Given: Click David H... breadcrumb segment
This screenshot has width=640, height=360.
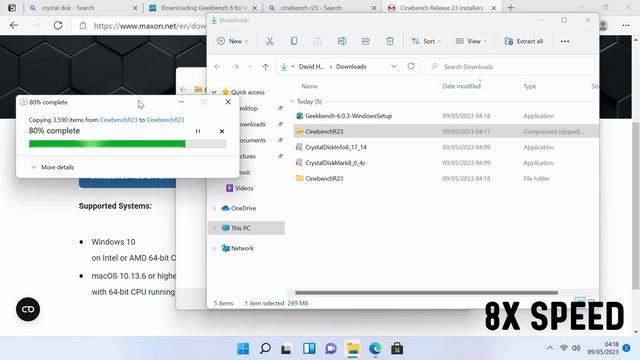Looking at the screenshot, I should click(311, 67).
